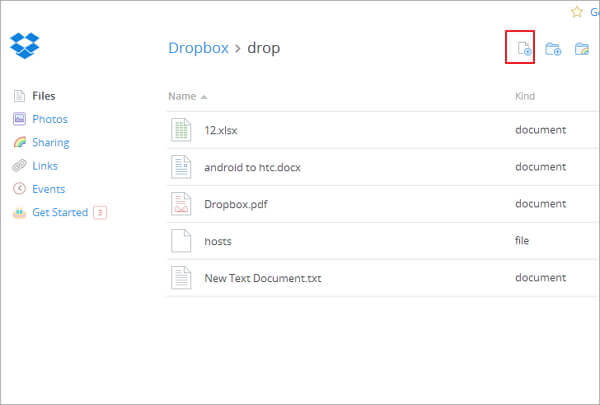Open the Events page
The image size is (600, 405).
pyautogui.click(x=48, y=189)
